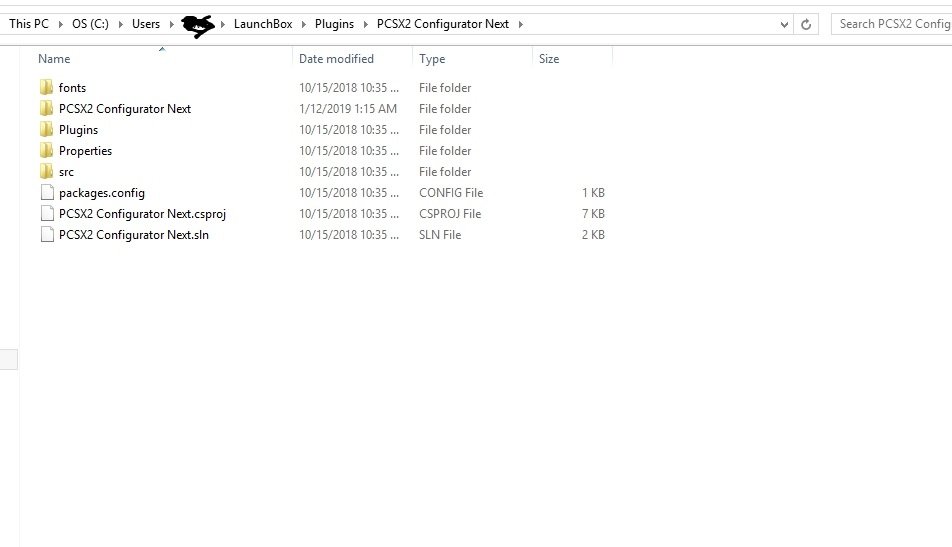Image resolution: width=952 pixels, height=547 pixels.
Task: Click the PCSX2 Configurator Next.sln file icon
Action: tap(47, 234)
